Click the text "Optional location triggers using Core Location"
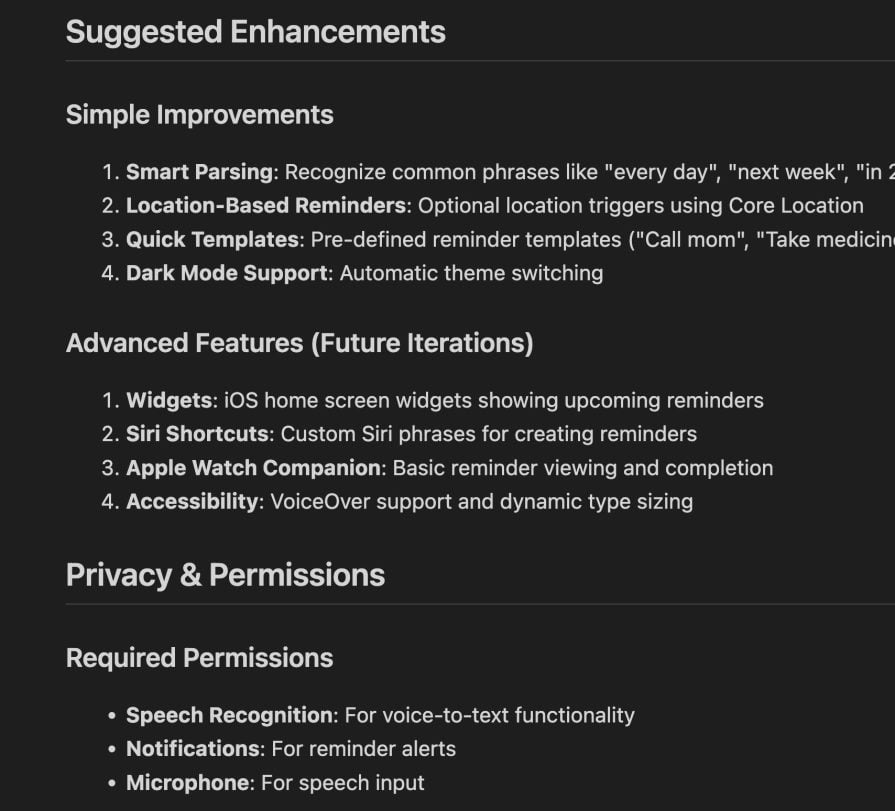Screen dimensions: 895x811 click(x=640, y=206)
